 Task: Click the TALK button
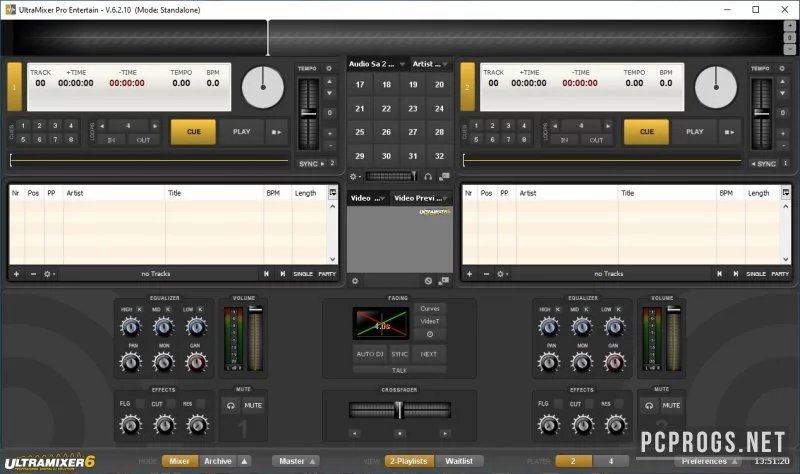tap(399, 370)
